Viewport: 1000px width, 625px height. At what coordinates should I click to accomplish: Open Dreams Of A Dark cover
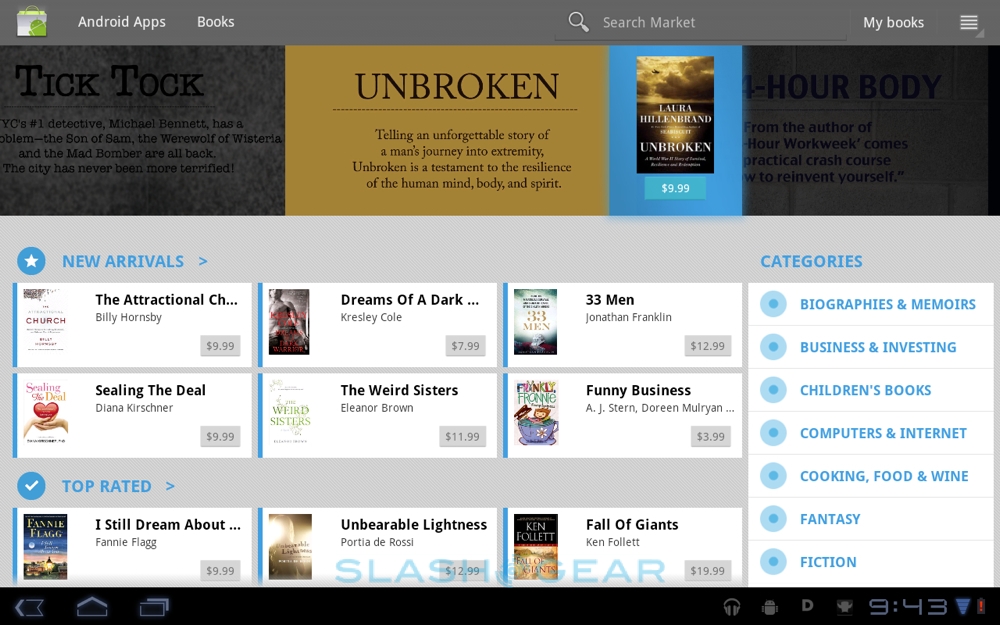[x=289, y=321]
